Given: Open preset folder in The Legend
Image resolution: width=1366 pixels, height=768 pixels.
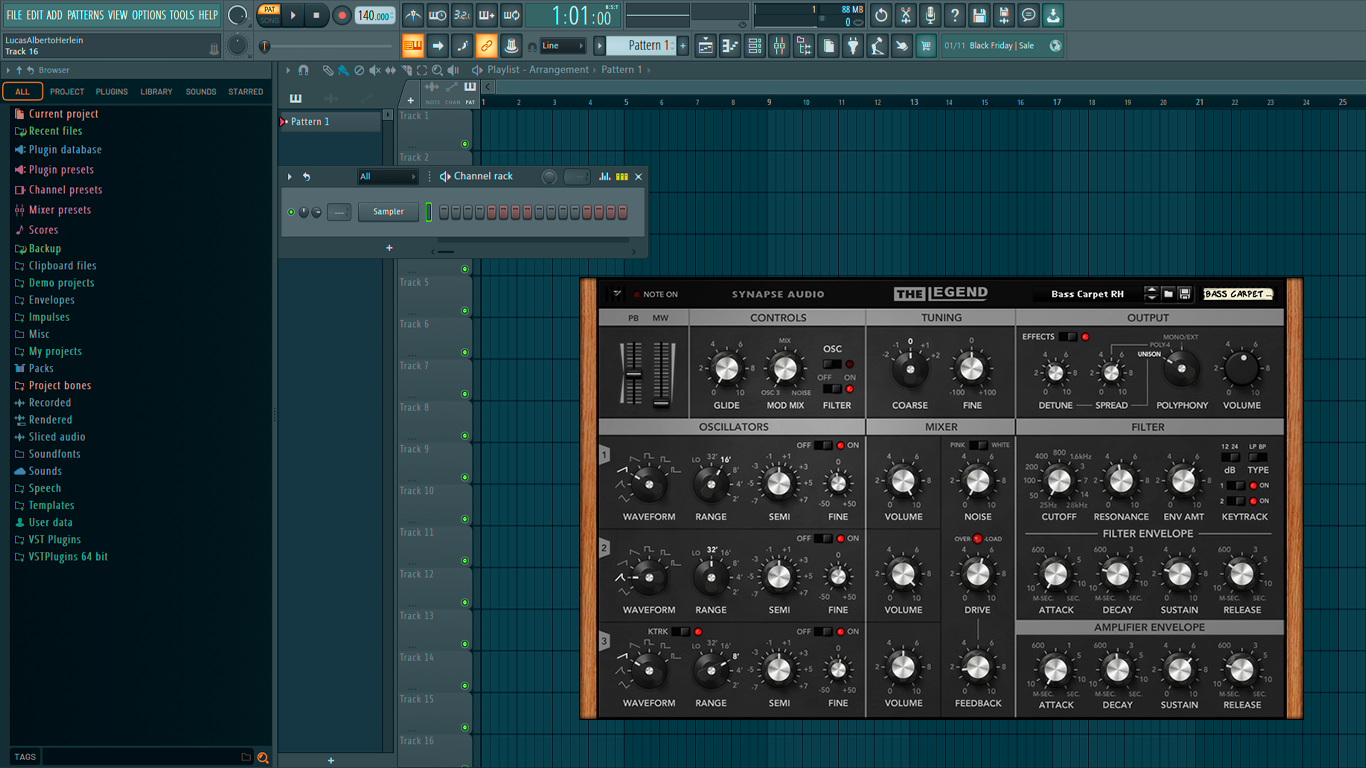Looking at the screenshot, I should coord(1168,294).
